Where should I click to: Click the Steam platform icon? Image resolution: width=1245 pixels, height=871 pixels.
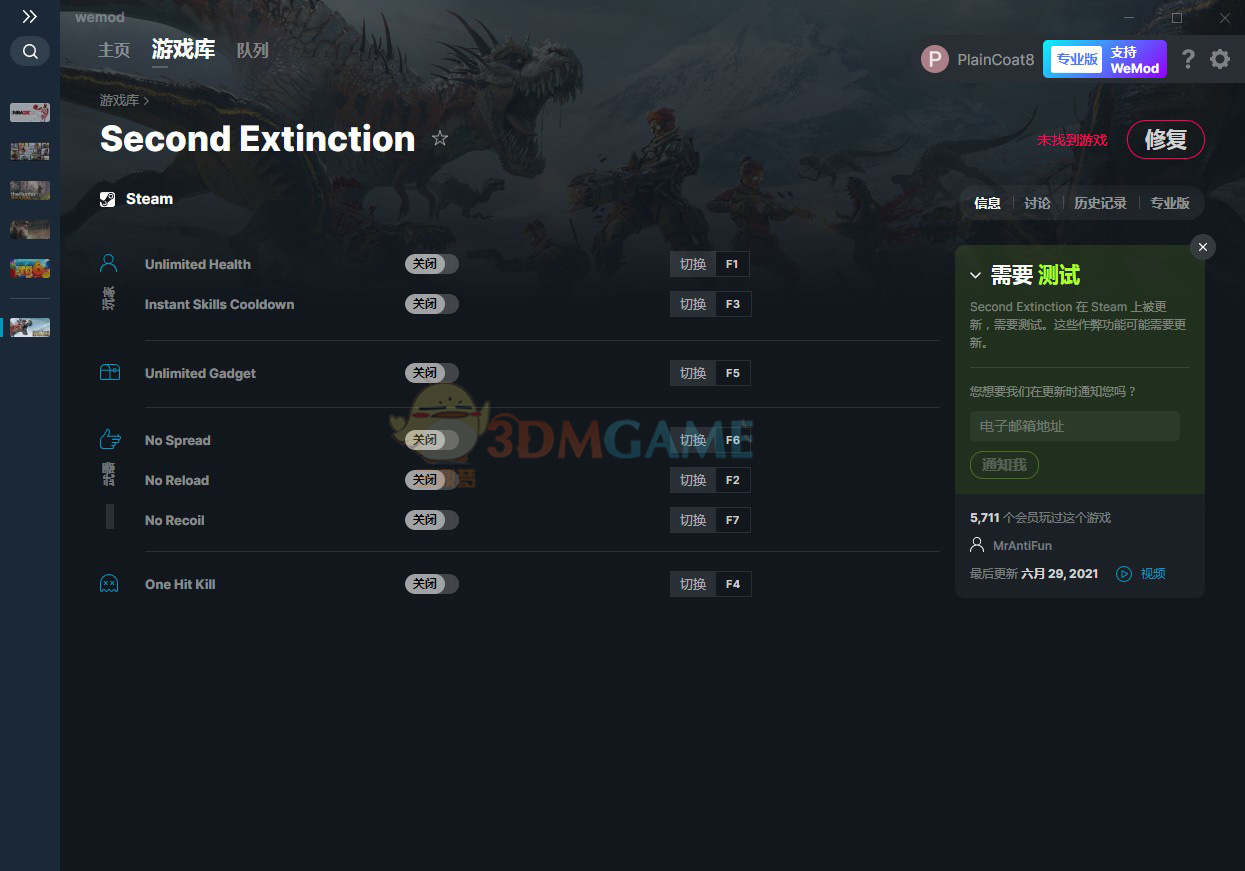click(108, 199)
